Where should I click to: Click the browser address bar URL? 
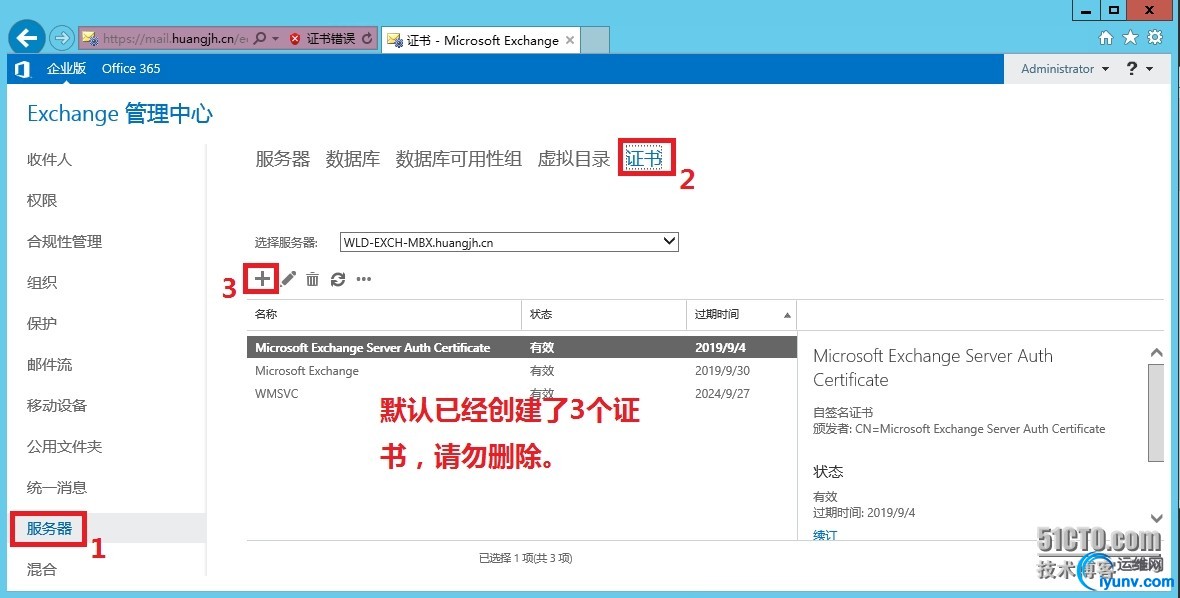point(174,38)
